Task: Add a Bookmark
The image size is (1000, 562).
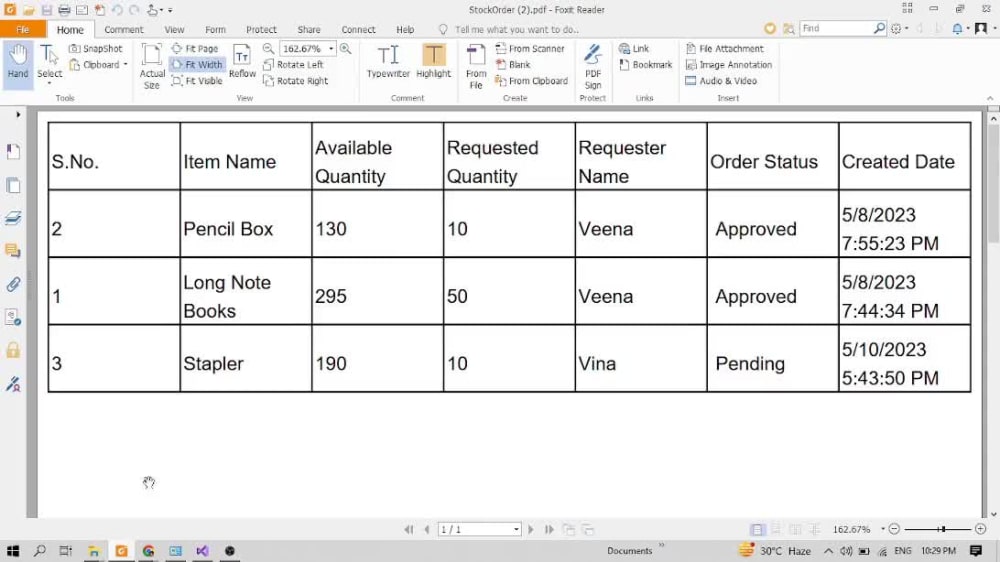Action: (645, 64)
